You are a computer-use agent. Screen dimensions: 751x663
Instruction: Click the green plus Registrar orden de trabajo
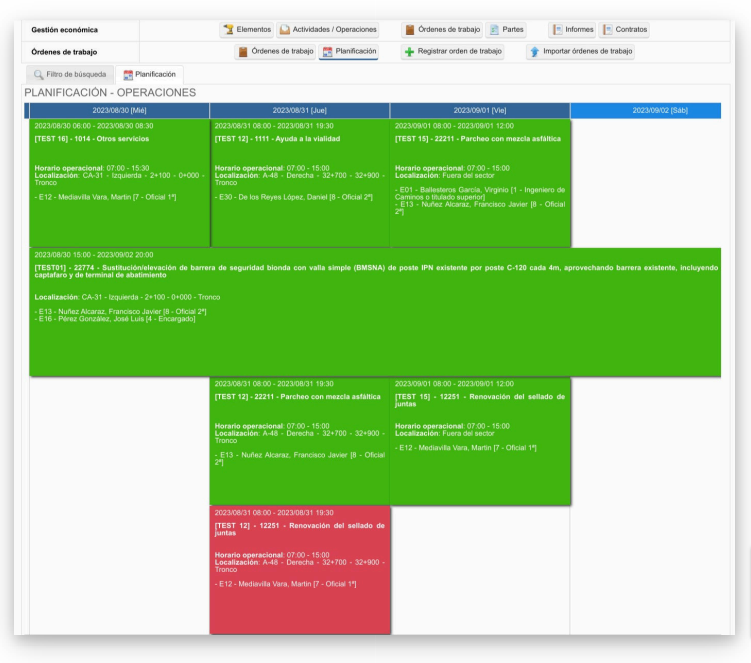coord(452,52)
